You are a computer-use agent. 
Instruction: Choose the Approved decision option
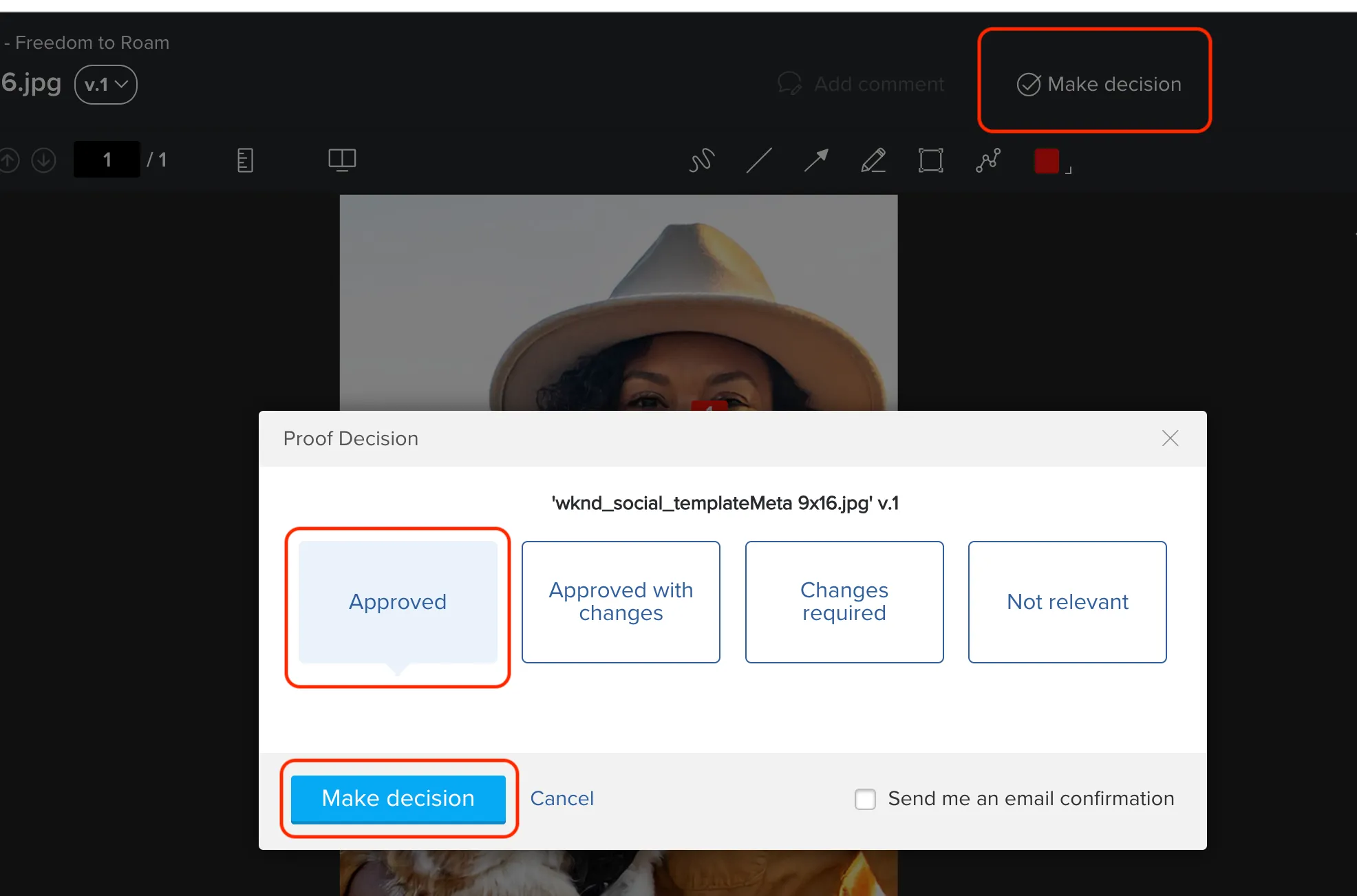[398, 601]
